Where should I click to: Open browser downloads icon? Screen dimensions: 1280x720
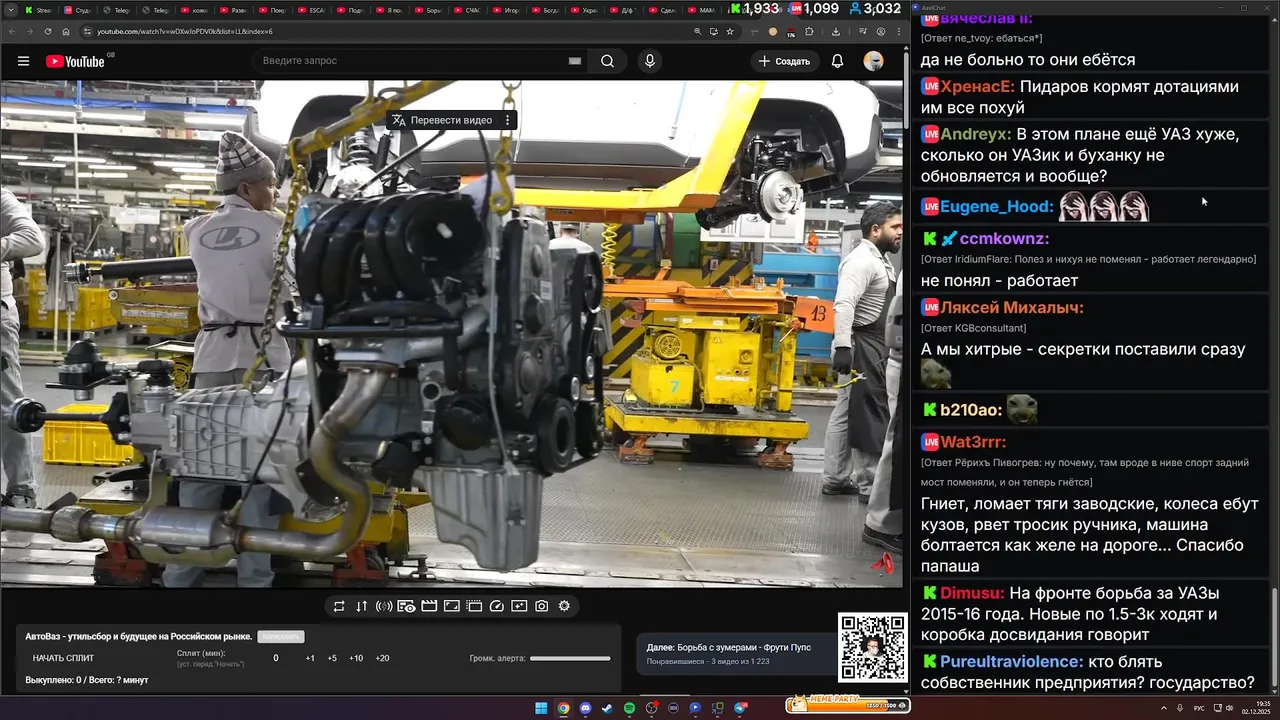coord(836,31)
